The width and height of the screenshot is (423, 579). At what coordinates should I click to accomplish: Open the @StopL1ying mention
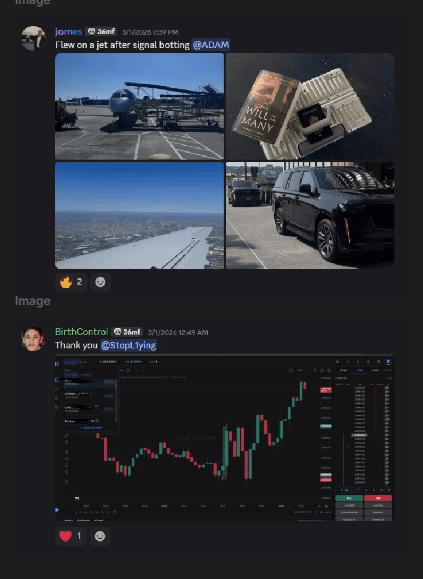(128, 345)
